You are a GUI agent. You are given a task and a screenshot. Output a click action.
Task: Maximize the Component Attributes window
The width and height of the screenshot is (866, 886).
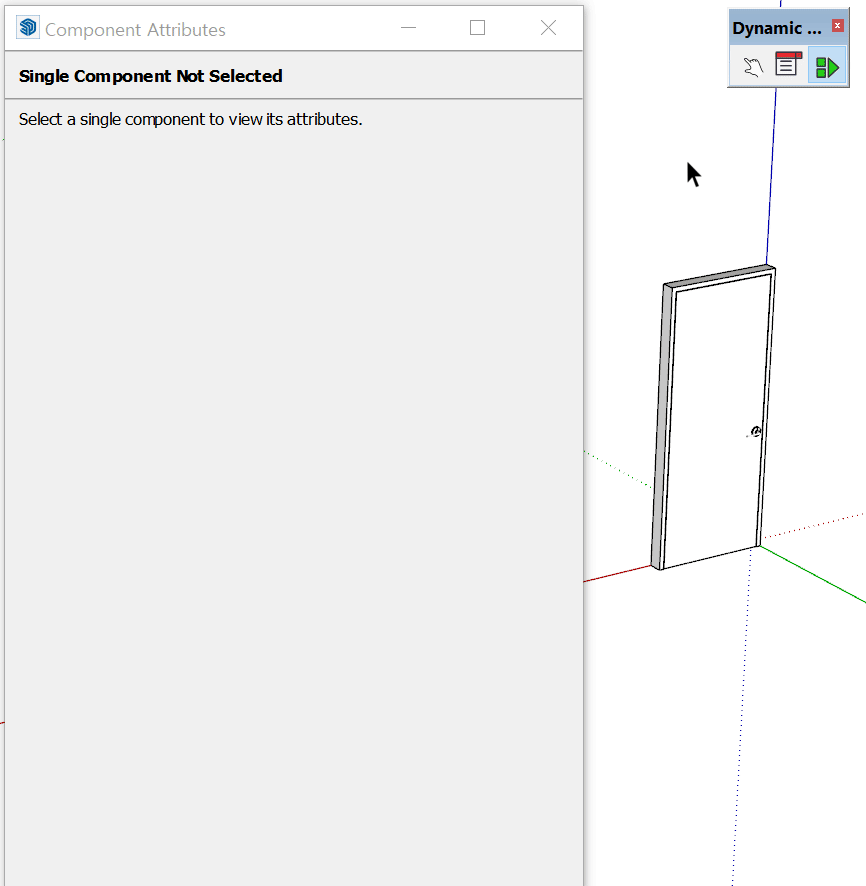[477, 28]
